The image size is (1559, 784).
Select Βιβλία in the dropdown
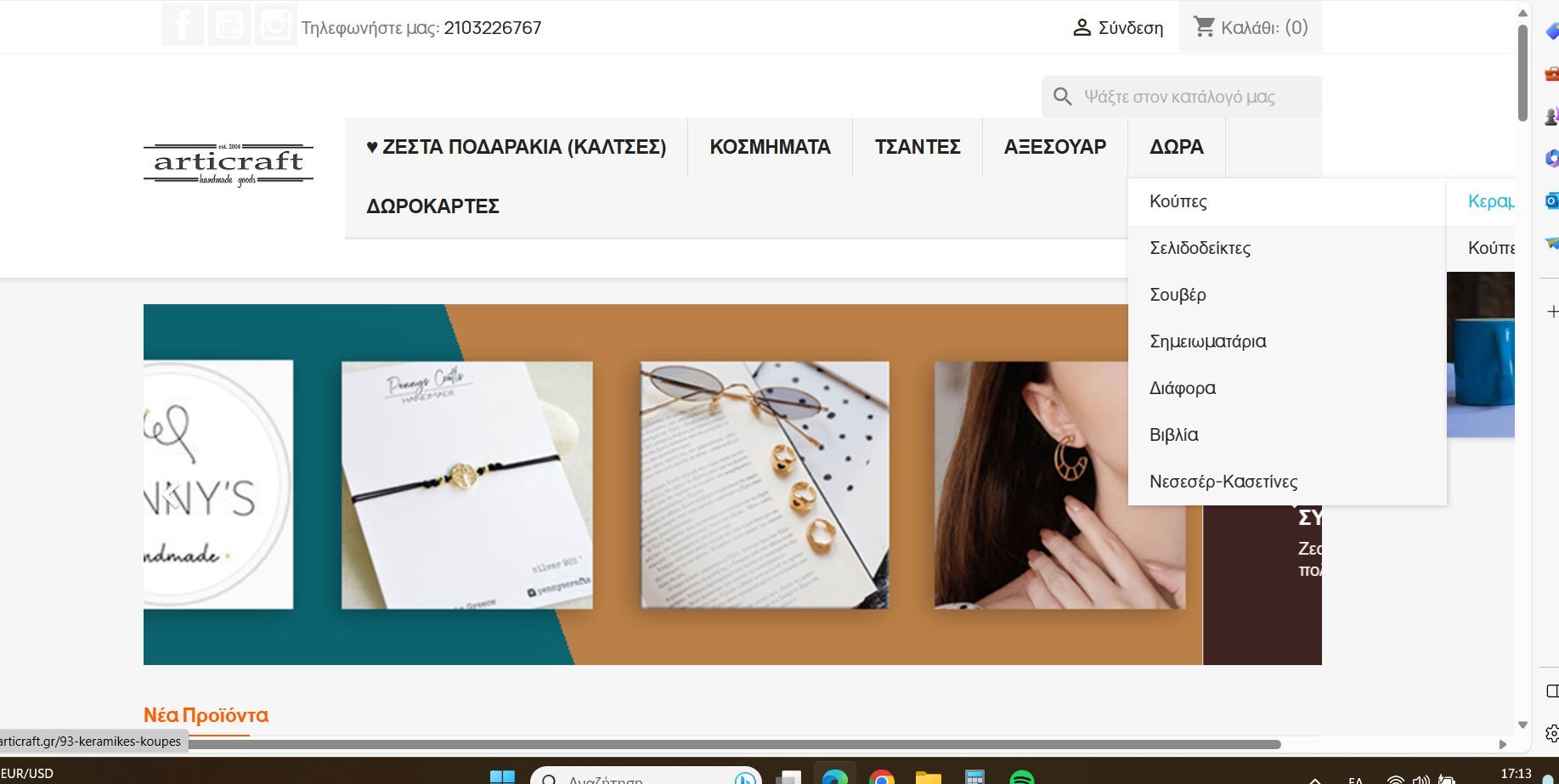[x=1287, y=435]
